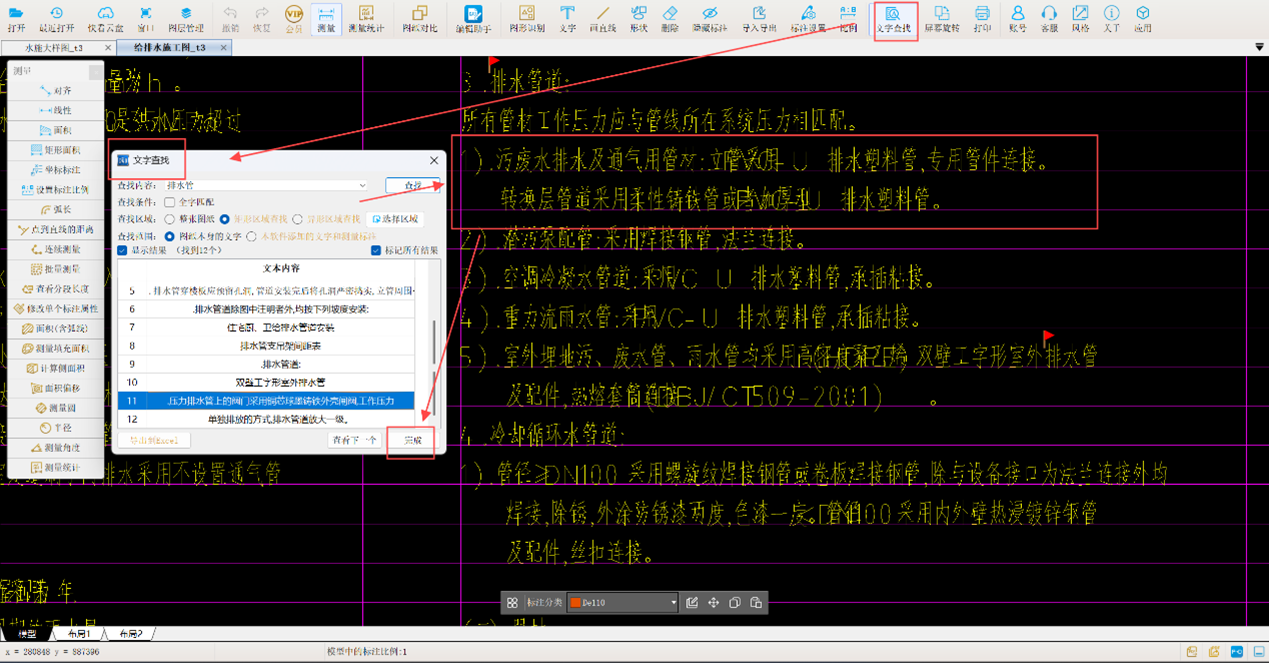Click the 图层管理 layer management icon

[x=186, y=18]
